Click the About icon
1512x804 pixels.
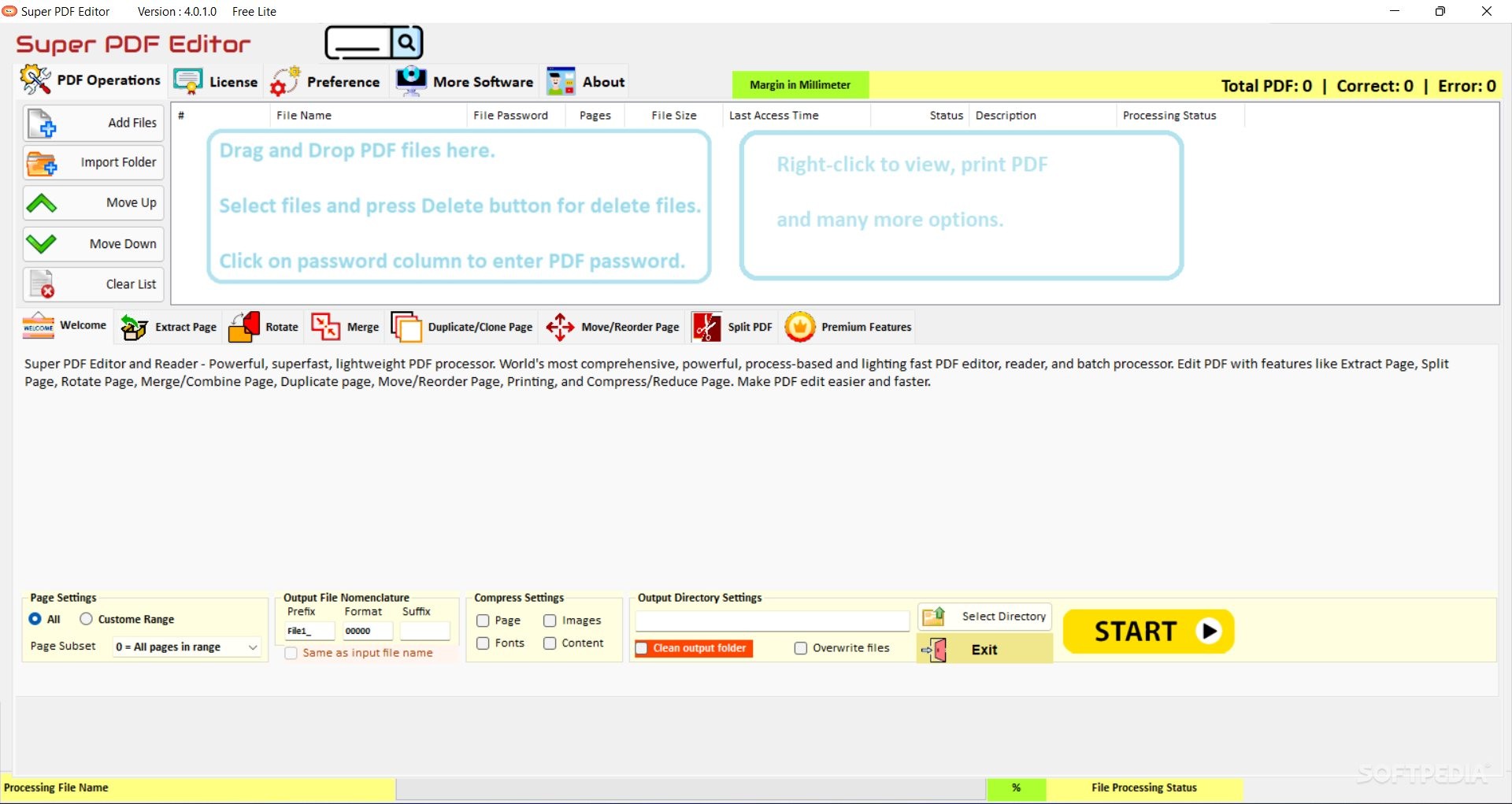(561, 81)
